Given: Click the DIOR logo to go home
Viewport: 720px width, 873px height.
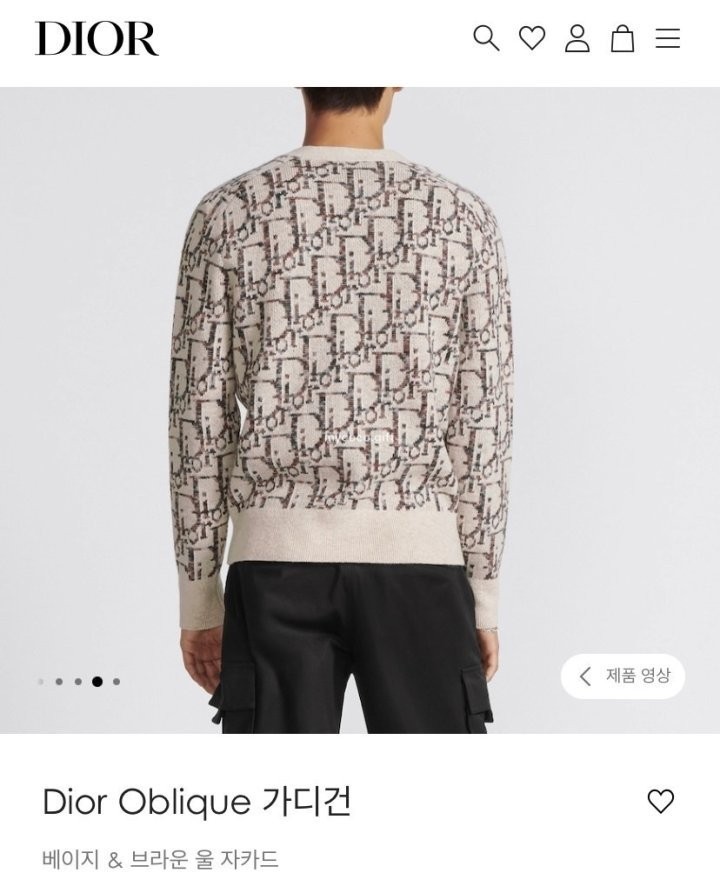Looking at the screenshot, I should tap(97, 38).
